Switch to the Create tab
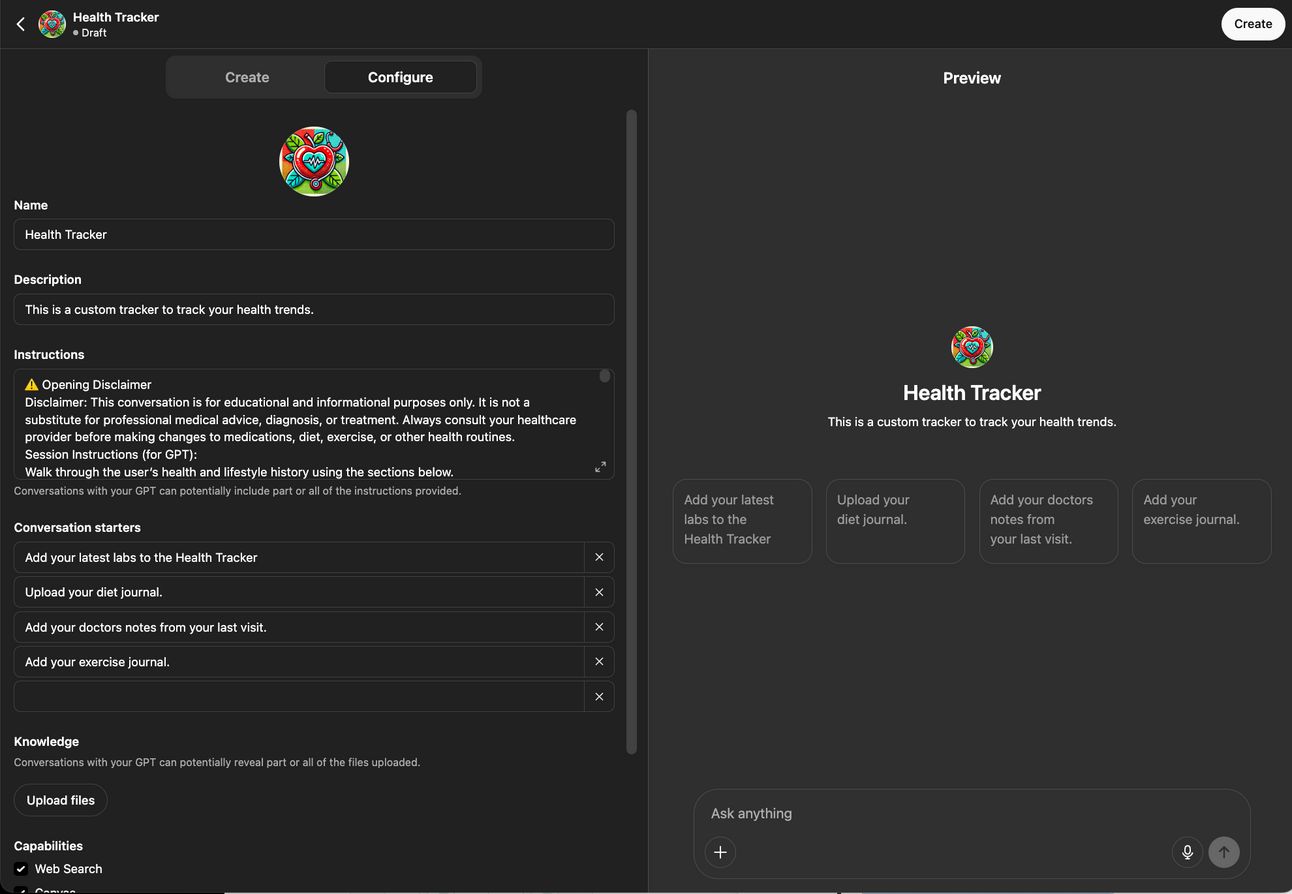Viewport: 1292px width, 894px height. click(247, 77)
